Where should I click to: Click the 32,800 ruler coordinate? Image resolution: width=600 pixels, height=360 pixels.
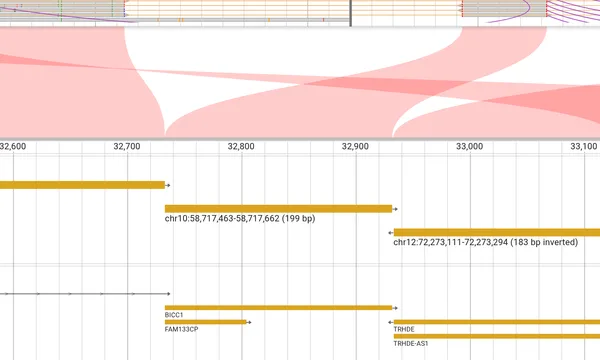coord(241,147)
